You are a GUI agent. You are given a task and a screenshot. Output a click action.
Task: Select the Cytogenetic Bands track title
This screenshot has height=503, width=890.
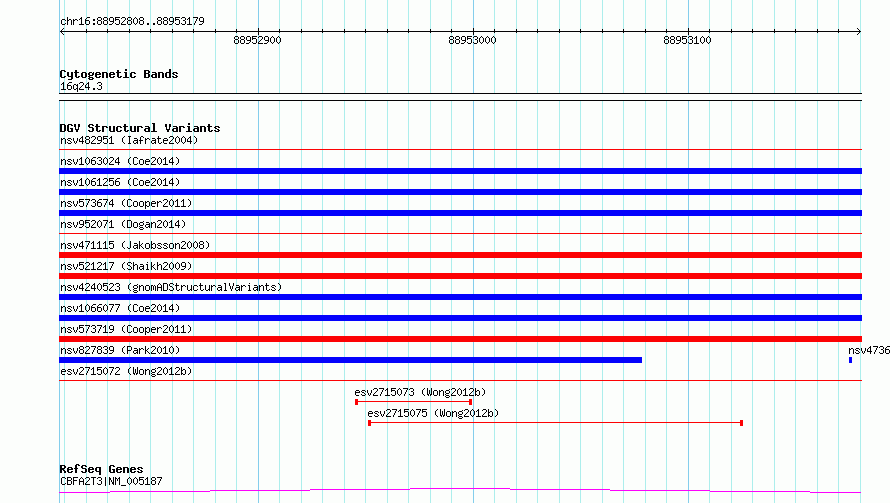pyautogui.click(x=119, y=74)
